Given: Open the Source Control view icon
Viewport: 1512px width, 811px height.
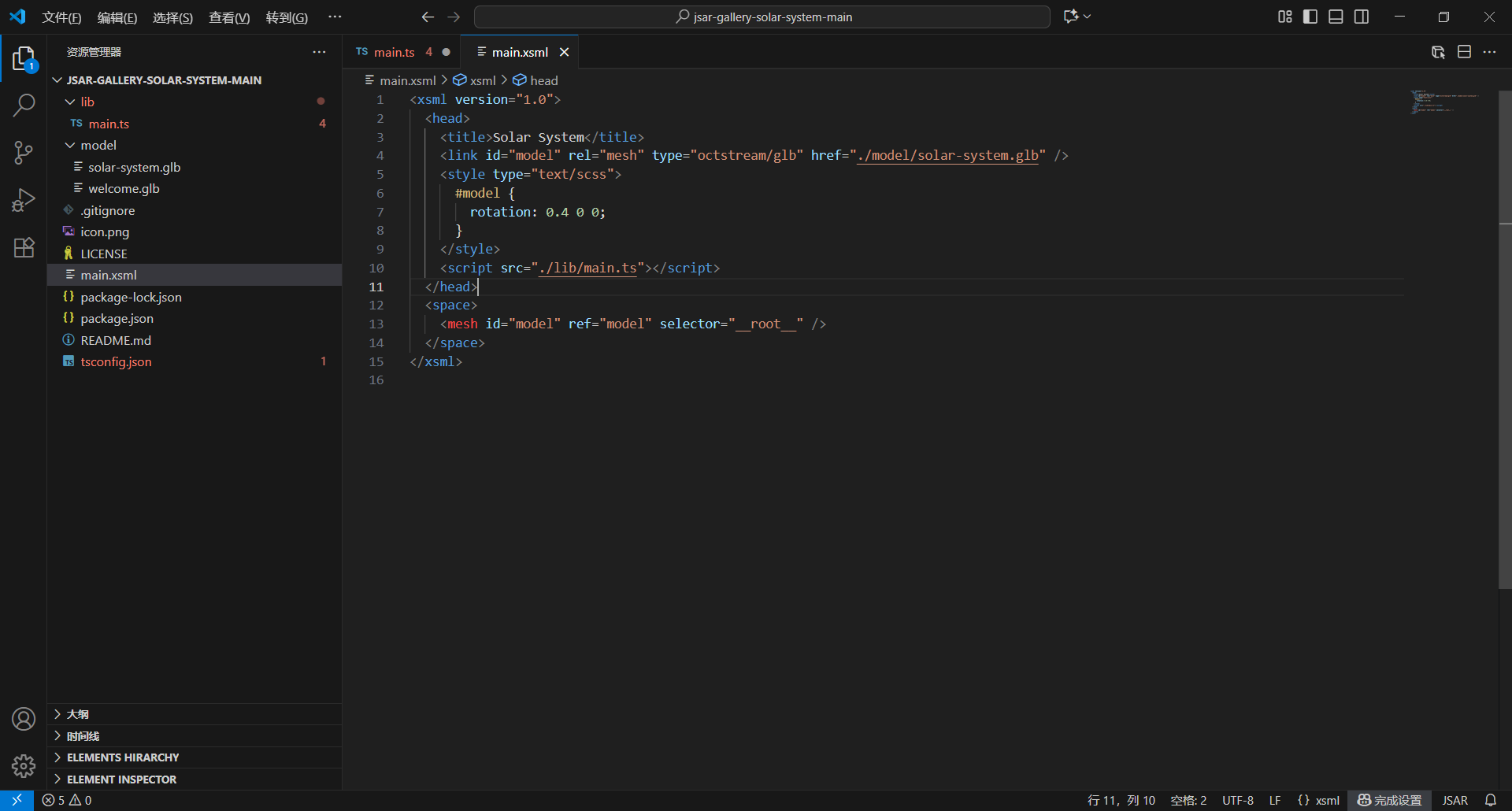Looking at the screenshot, I should pyautogui.click(x=24, y=153).
